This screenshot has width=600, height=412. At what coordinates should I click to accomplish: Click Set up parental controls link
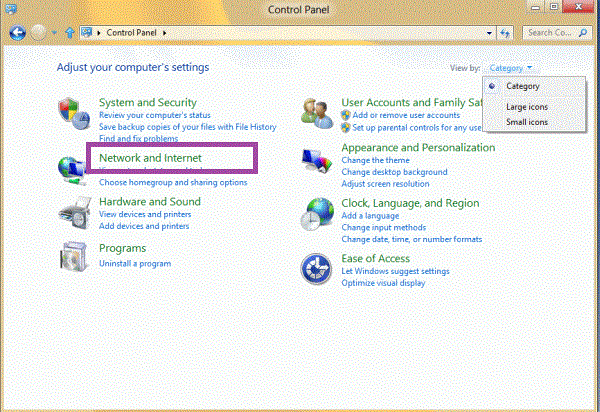click(417, 128)
